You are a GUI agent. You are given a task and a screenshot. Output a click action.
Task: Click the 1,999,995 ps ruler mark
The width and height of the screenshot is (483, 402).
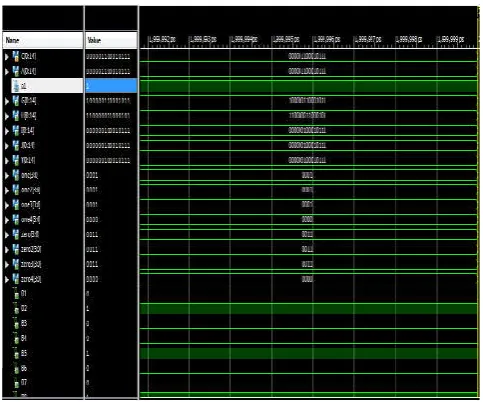[x=286, y=39]
